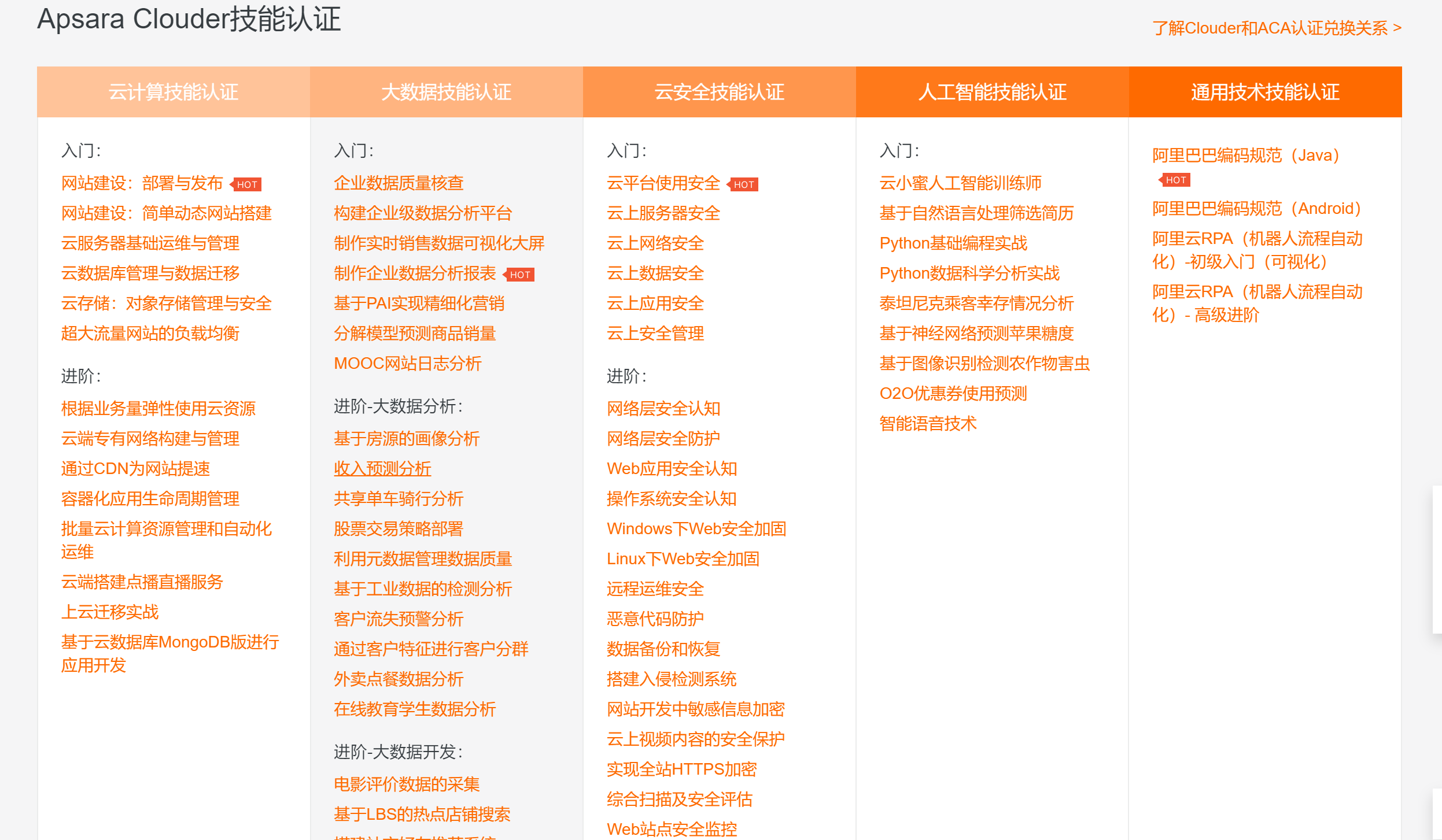Viewport: 1442px width, 840px height.
Task: Switch to 云安全技能认证 category
Action: [719, 91]
